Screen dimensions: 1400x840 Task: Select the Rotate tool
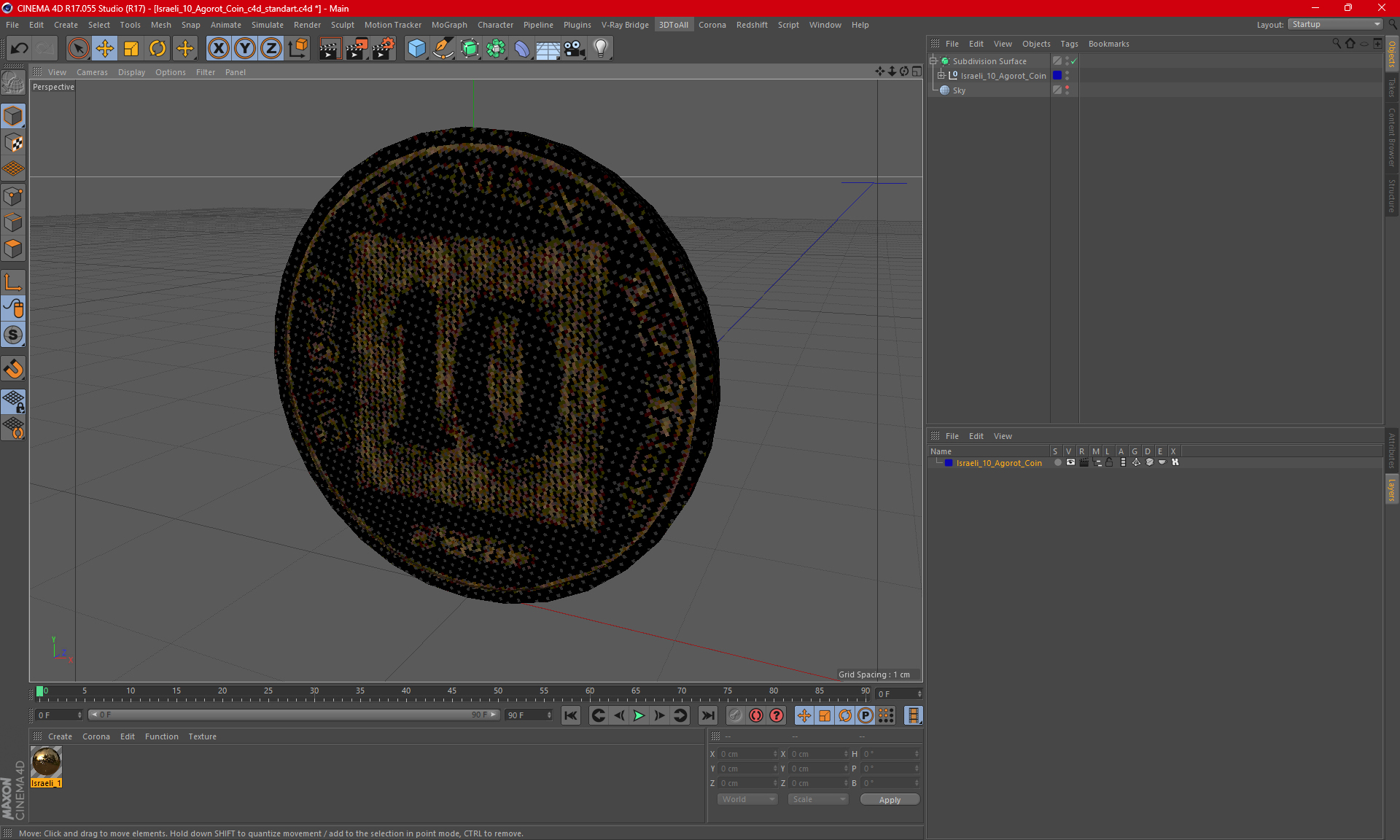(157, 49)
